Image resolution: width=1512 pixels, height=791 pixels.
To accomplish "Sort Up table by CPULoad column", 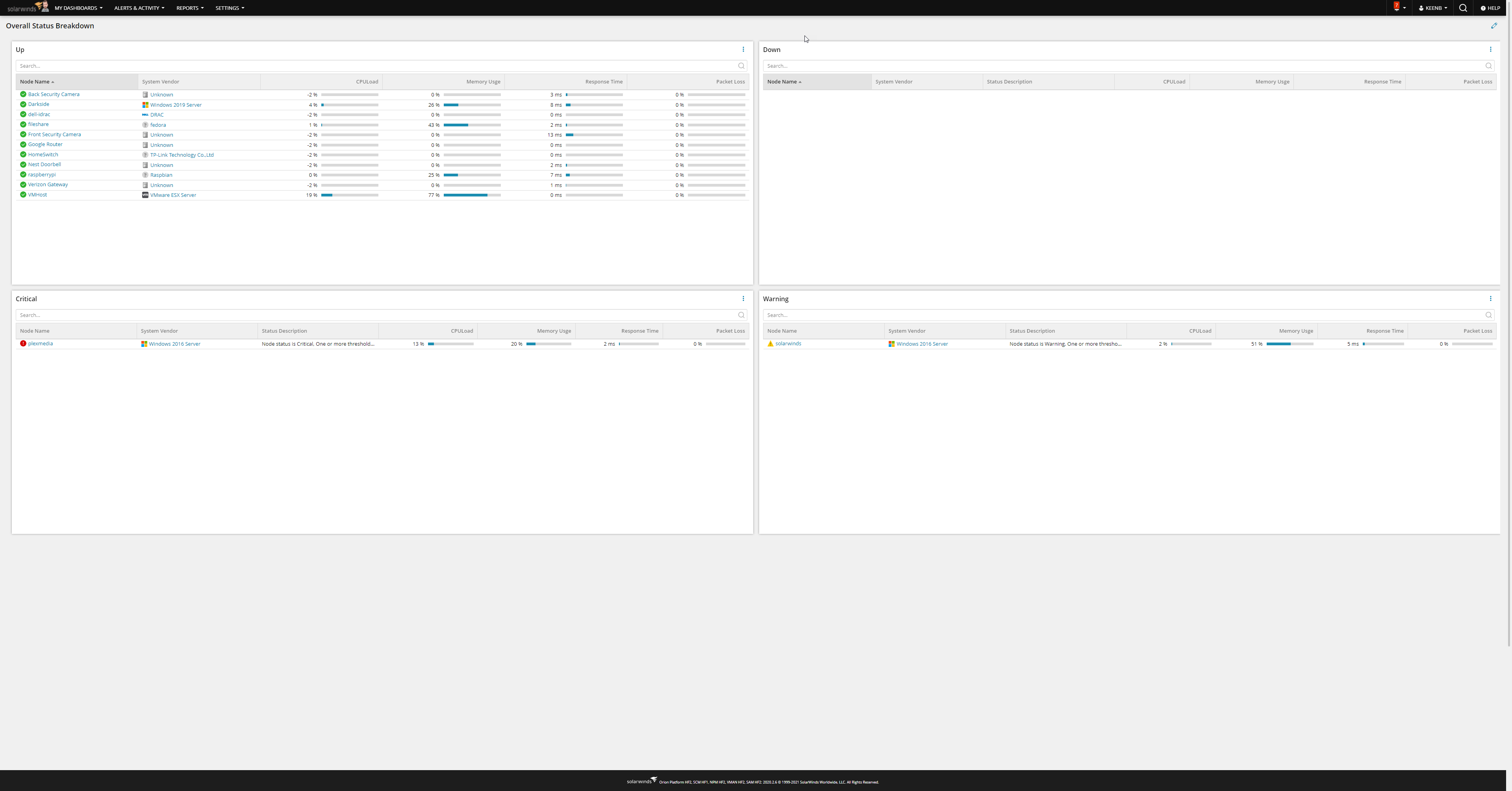I will 367,82.
